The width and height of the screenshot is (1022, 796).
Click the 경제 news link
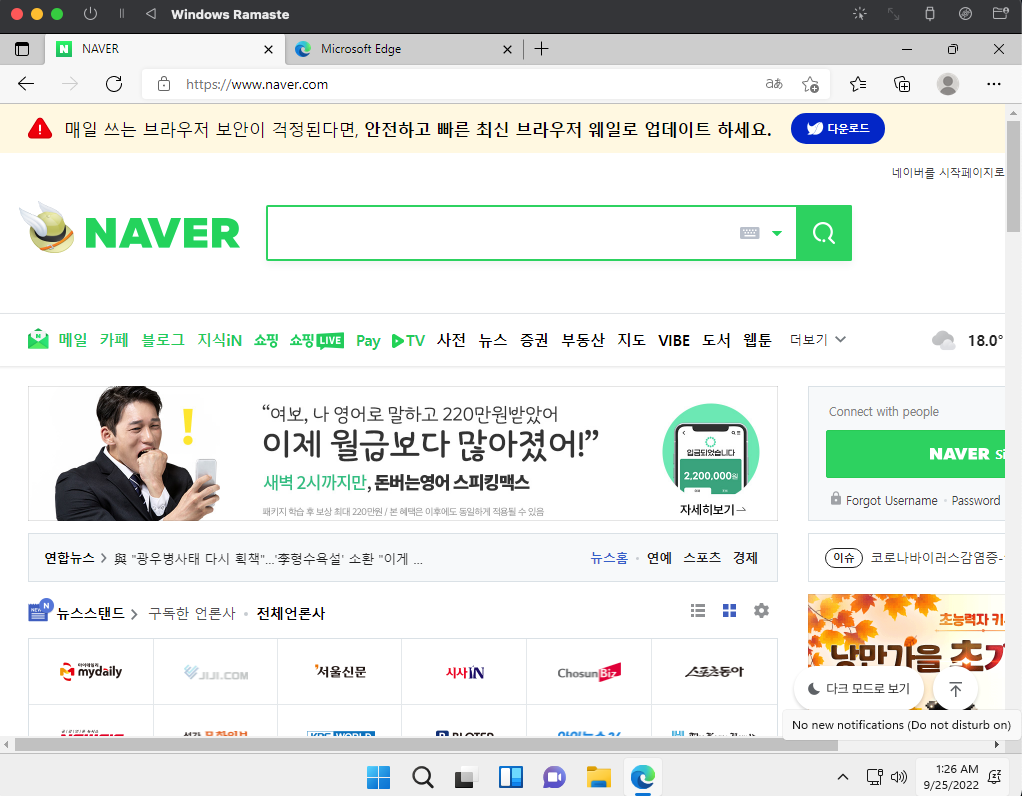[x=745, y=558]
